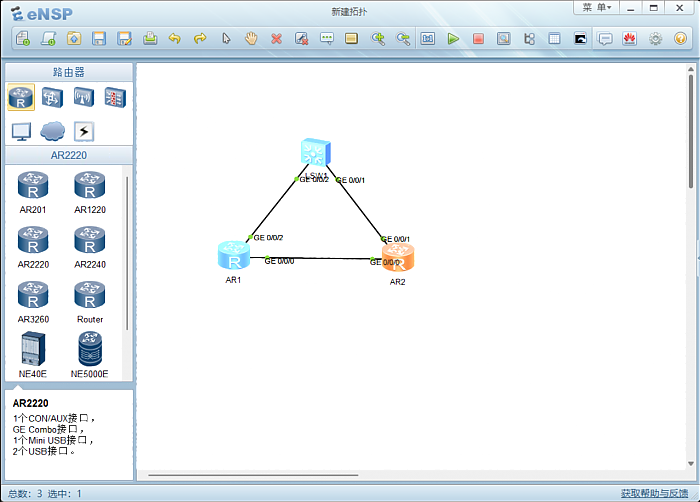Switch to the switch device category

(x=52, y=97)
